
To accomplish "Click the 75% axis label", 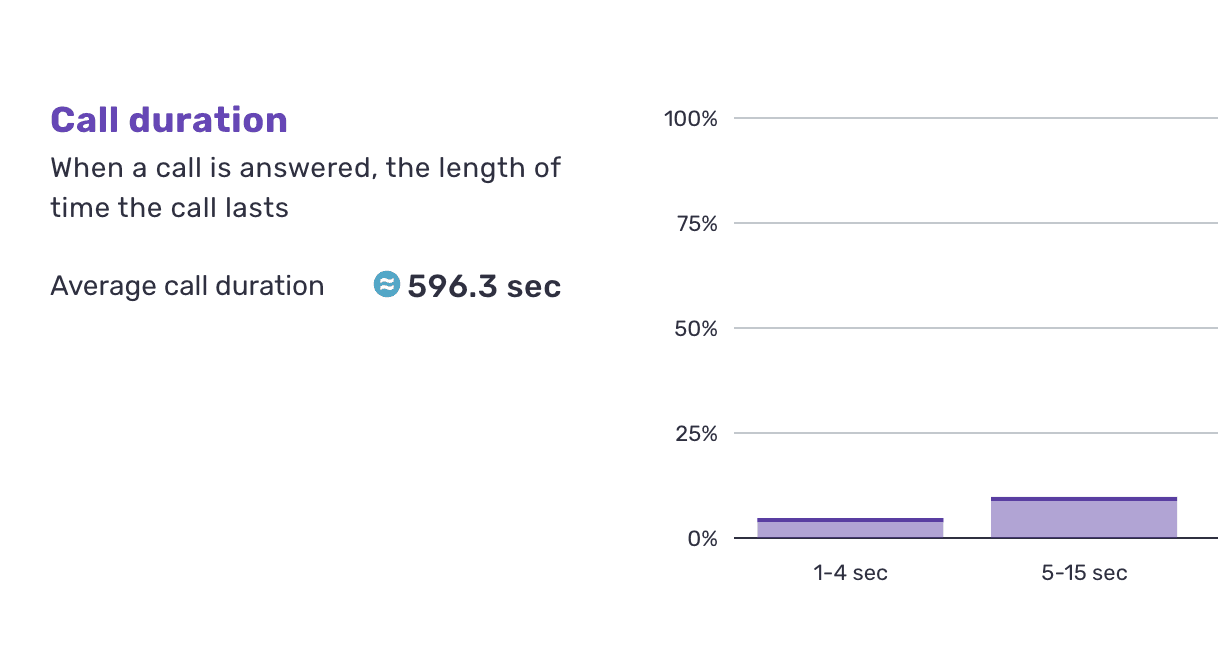I will (x=696, y=224).
